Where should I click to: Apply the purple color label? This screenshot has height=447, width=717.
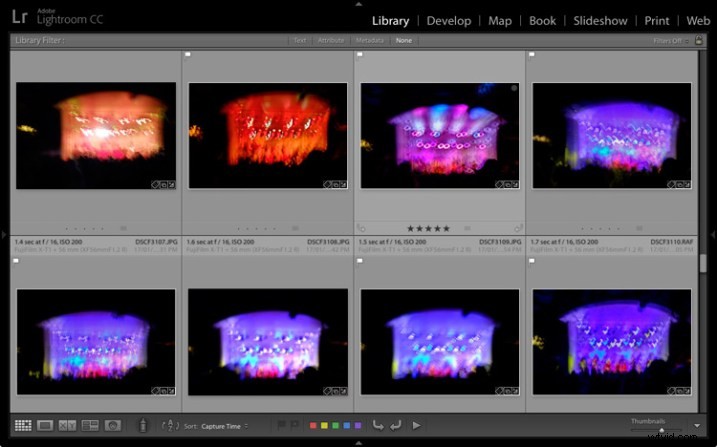tap(358, 426)
